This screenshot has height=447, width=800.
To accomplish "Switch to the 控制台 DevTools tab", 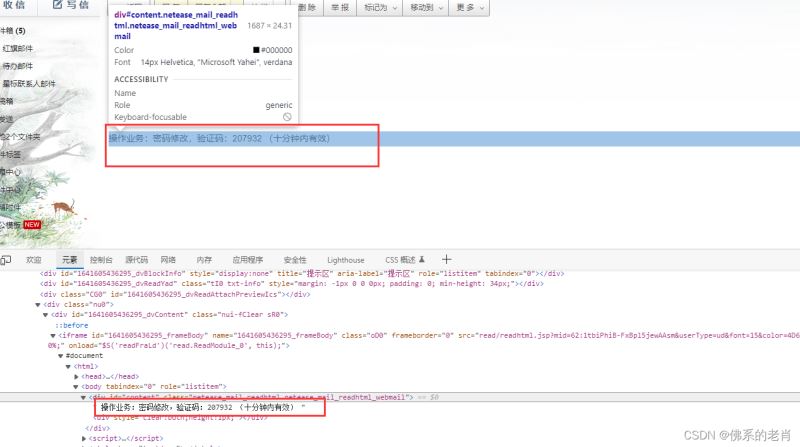I will (x=101, y=260).
